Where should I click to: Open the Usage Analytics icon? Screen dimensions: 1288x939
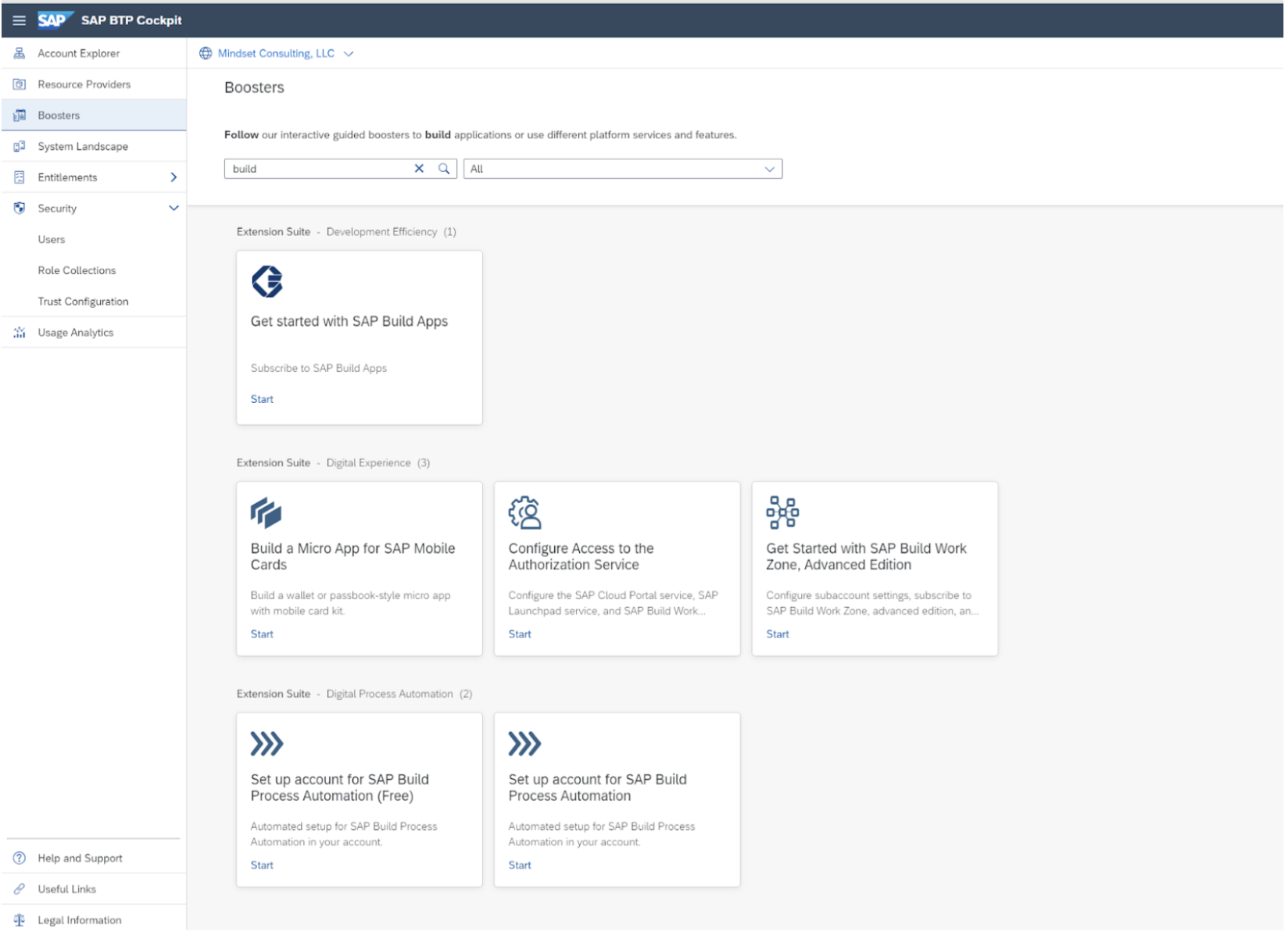(x=18, y=332)
